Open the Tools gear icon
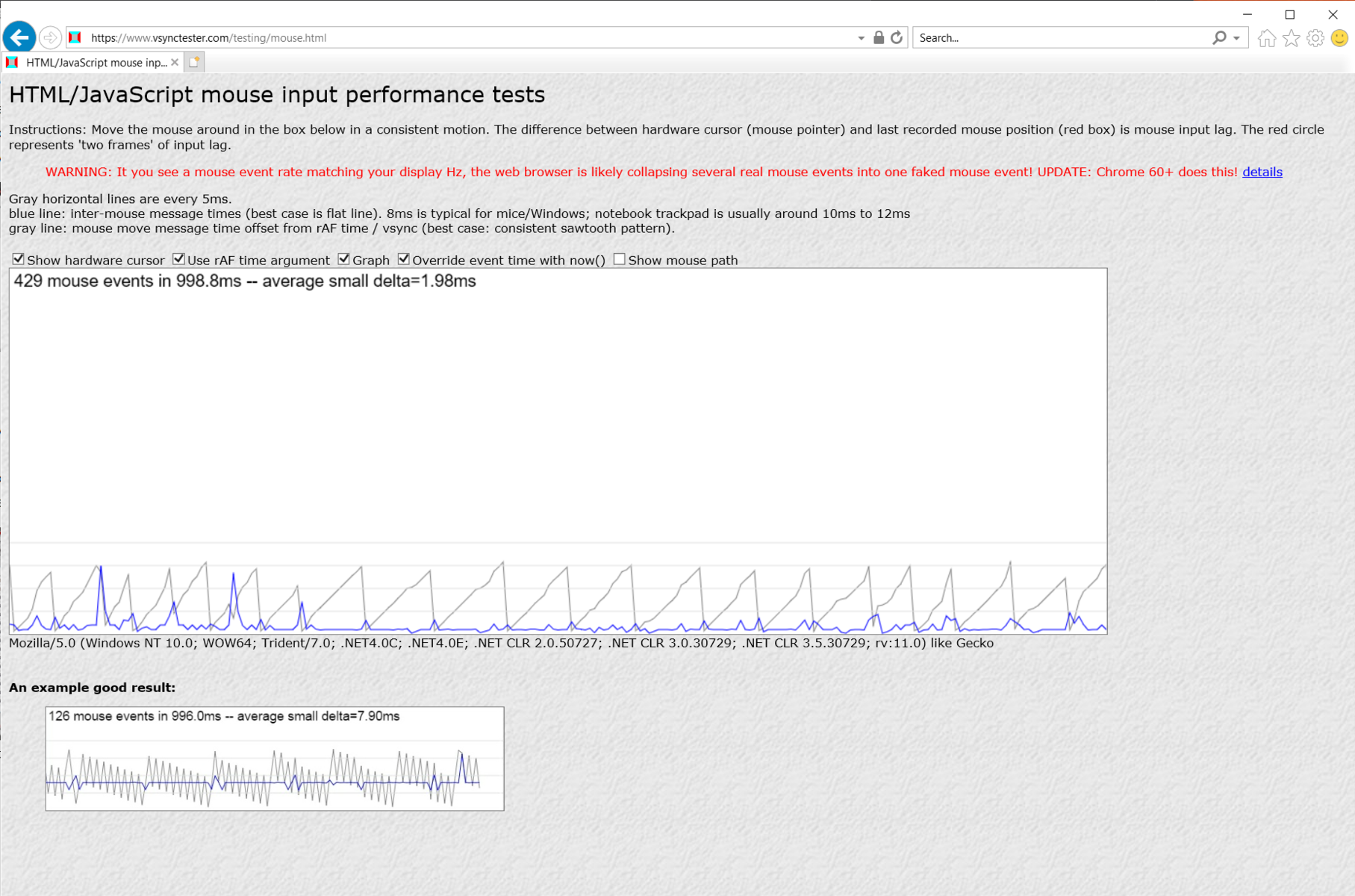This screenshot has width=1355, height=896. (x=1315, y=38)
